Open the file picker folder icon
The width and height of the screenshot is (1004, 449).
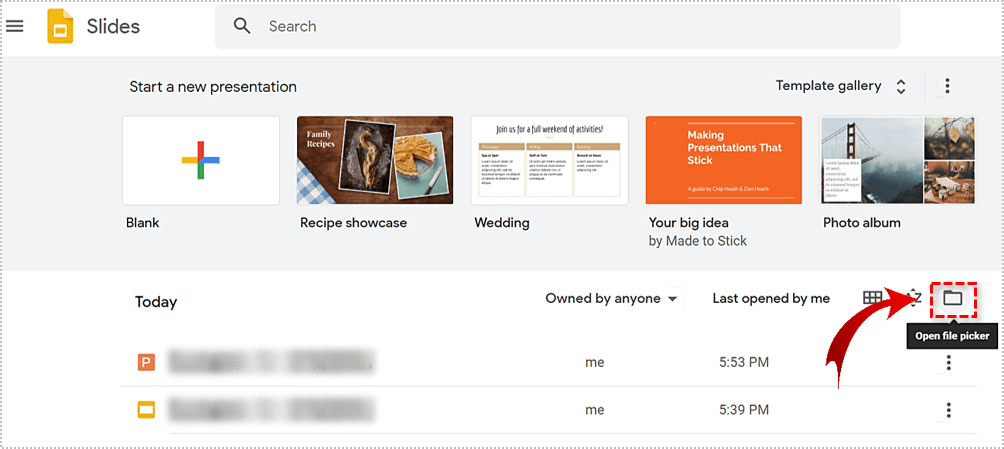[x=952, y=298]
